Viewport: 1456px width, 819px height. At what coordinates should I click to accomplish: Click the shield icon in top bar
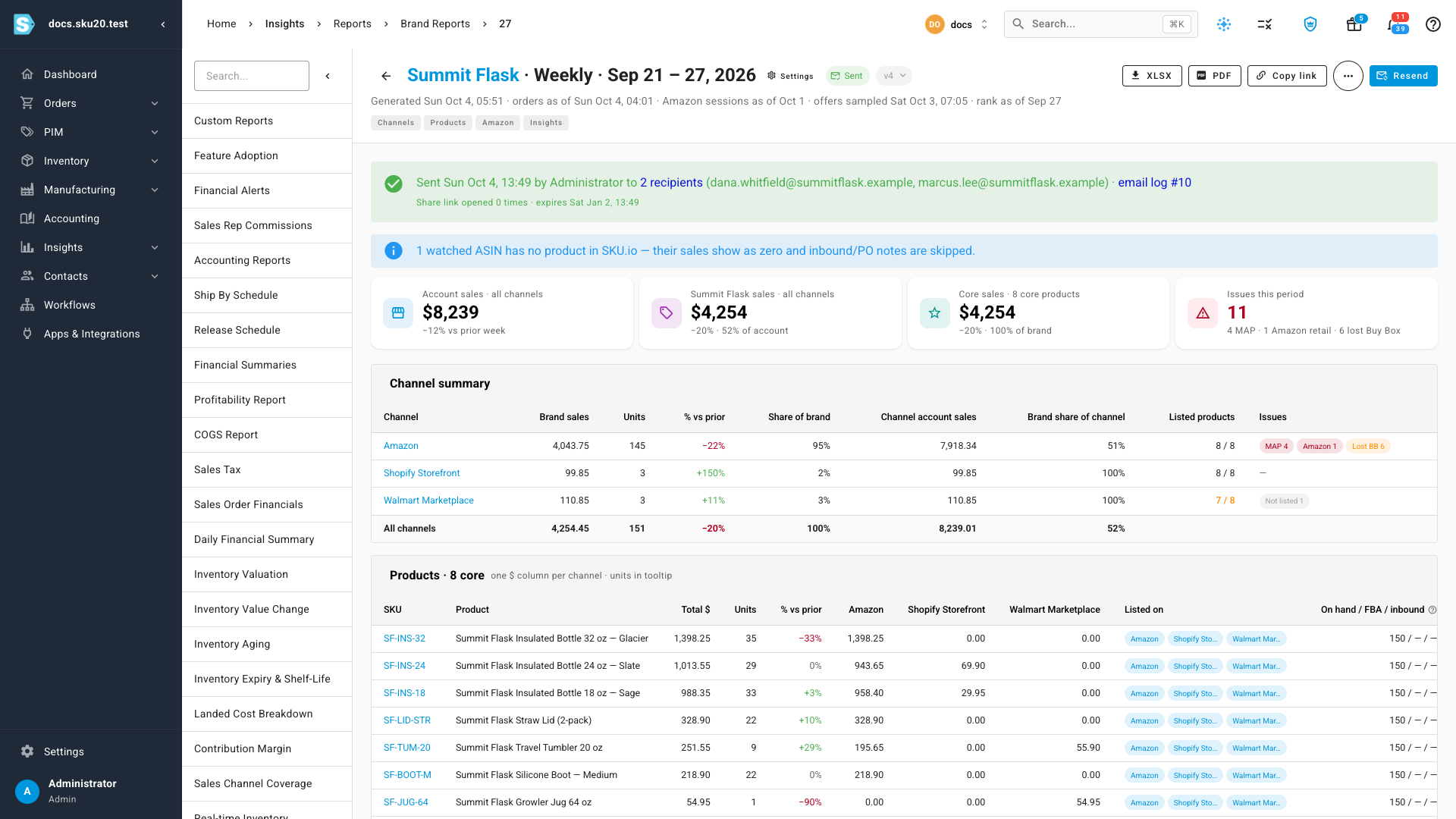coord(1310,24)
